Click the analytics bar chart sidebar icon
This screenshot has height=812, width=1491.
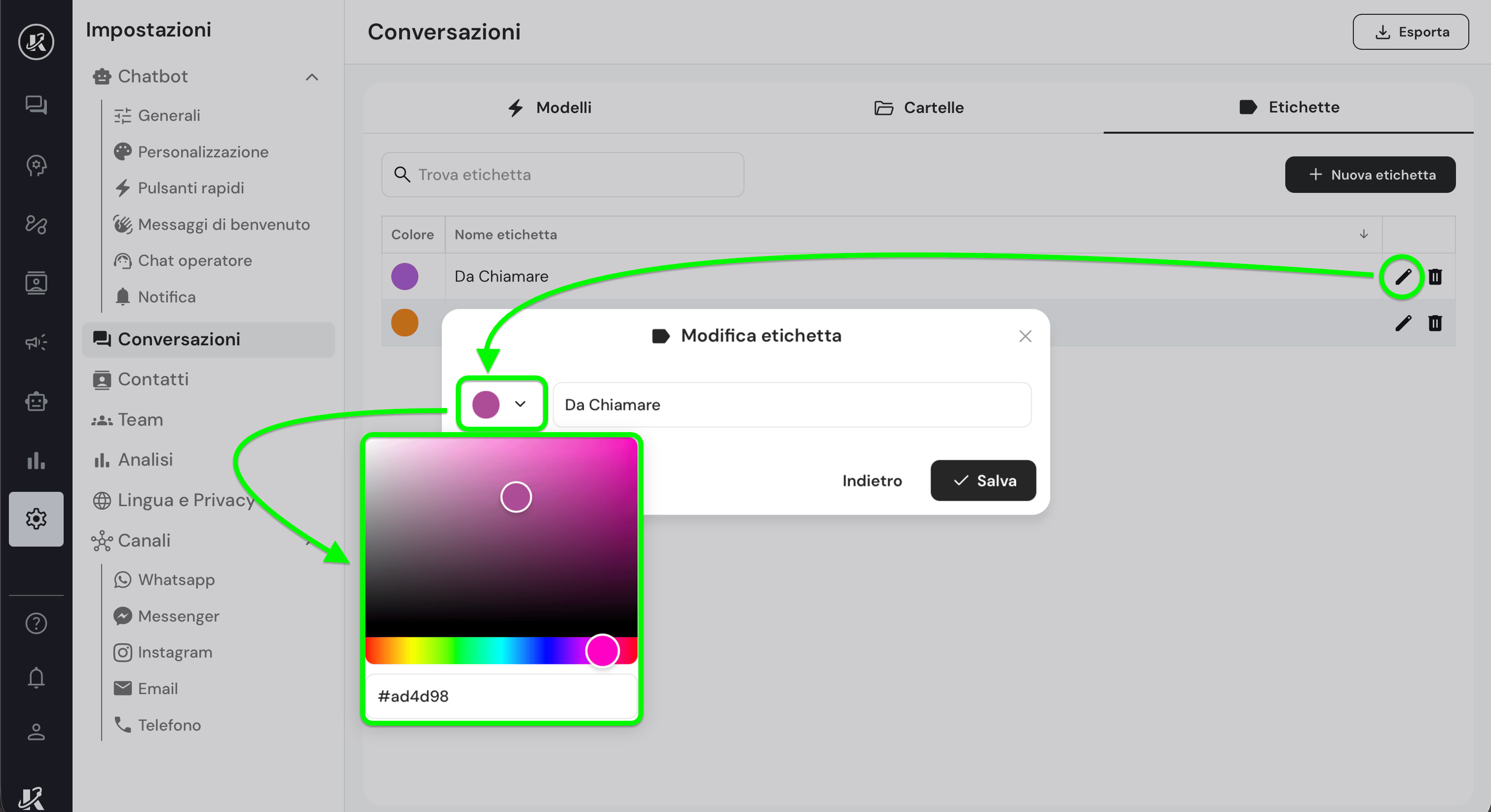tap(36, 461)
